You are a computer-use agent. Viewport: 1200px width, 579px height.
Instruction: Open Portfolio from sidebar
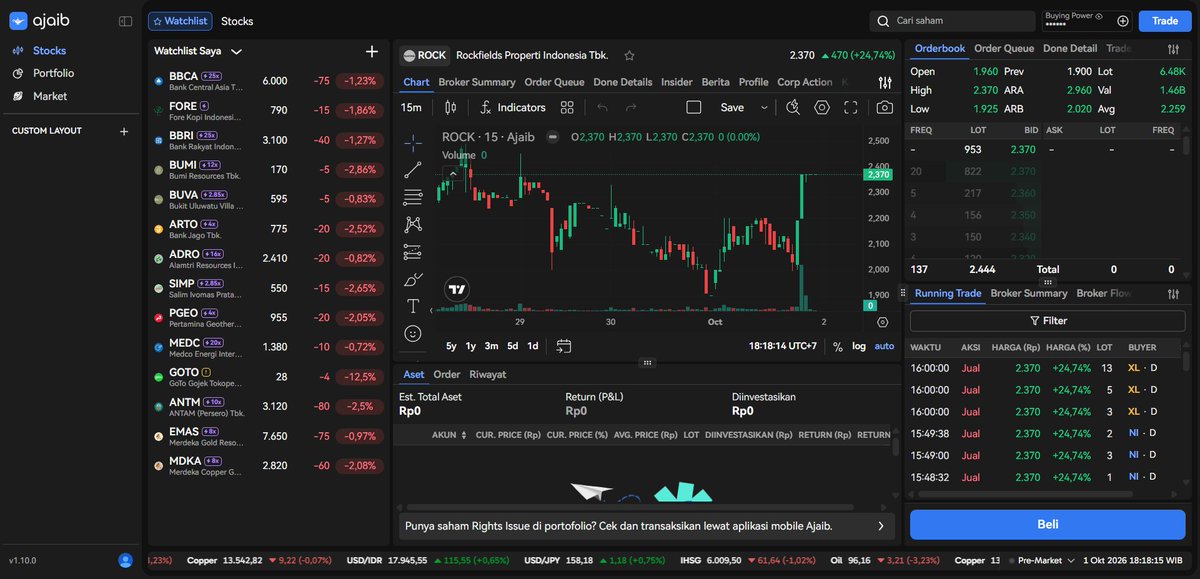[53, 73]
